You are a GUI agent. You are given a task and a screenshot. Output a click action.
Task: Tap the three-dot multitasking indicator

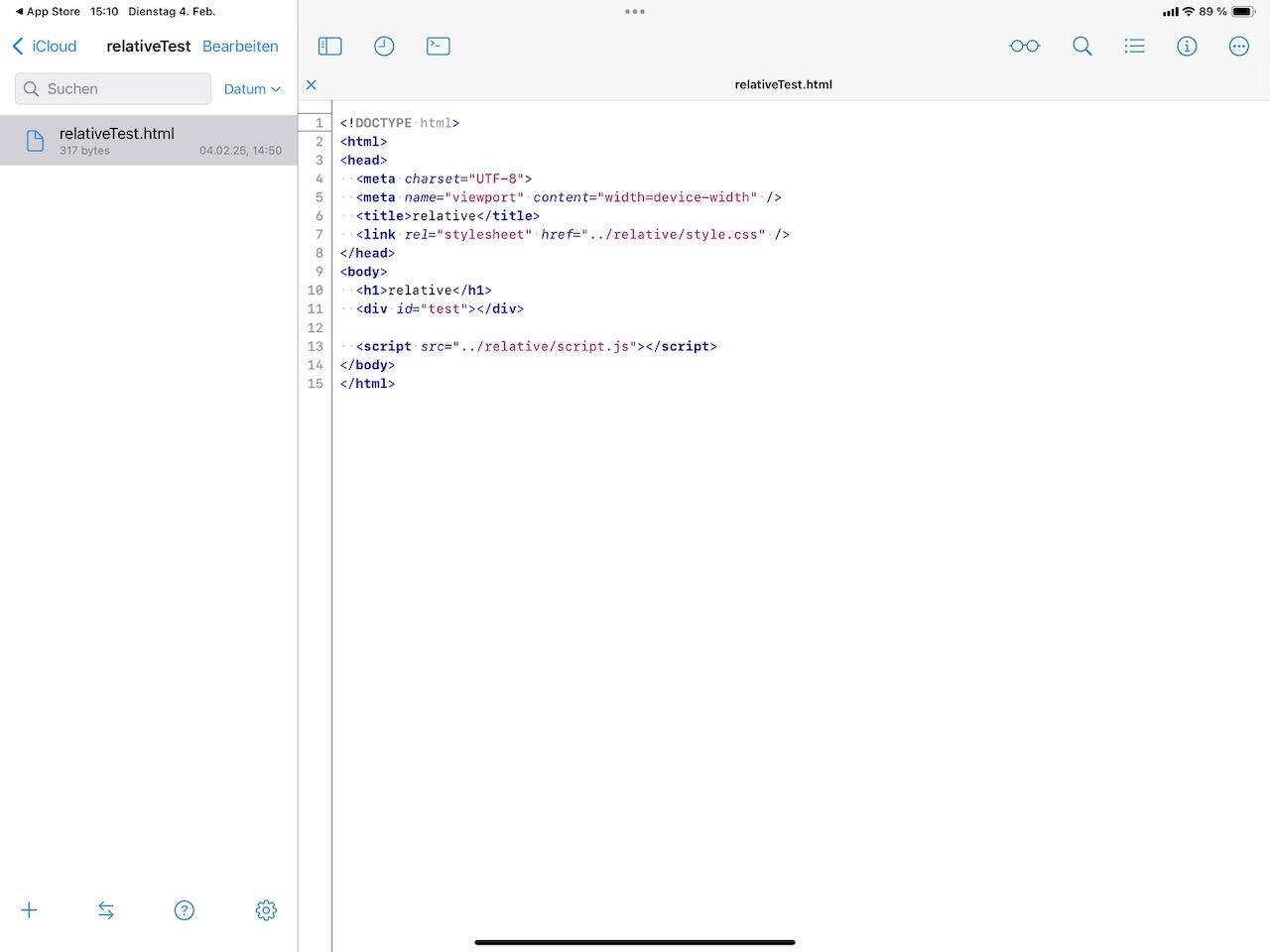635,12
